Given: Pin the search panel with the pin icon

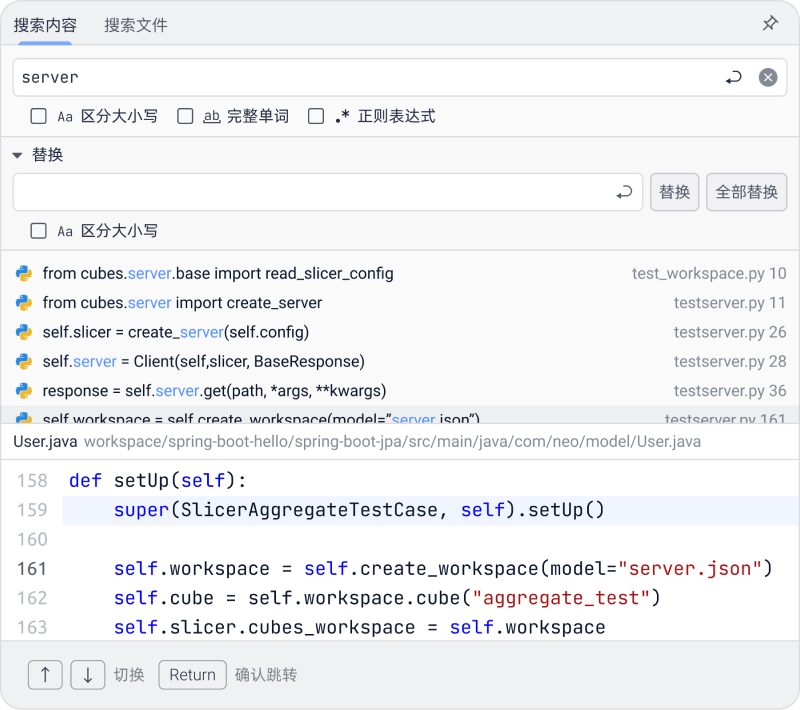Looking at the screenshot, I should 770,23.
